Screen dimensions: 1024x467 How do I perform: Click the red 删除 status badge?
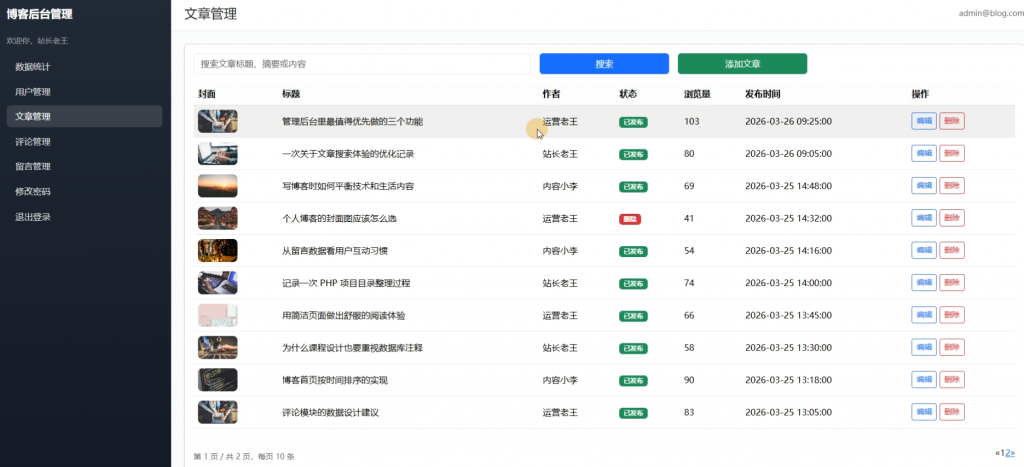click(630, 219)
